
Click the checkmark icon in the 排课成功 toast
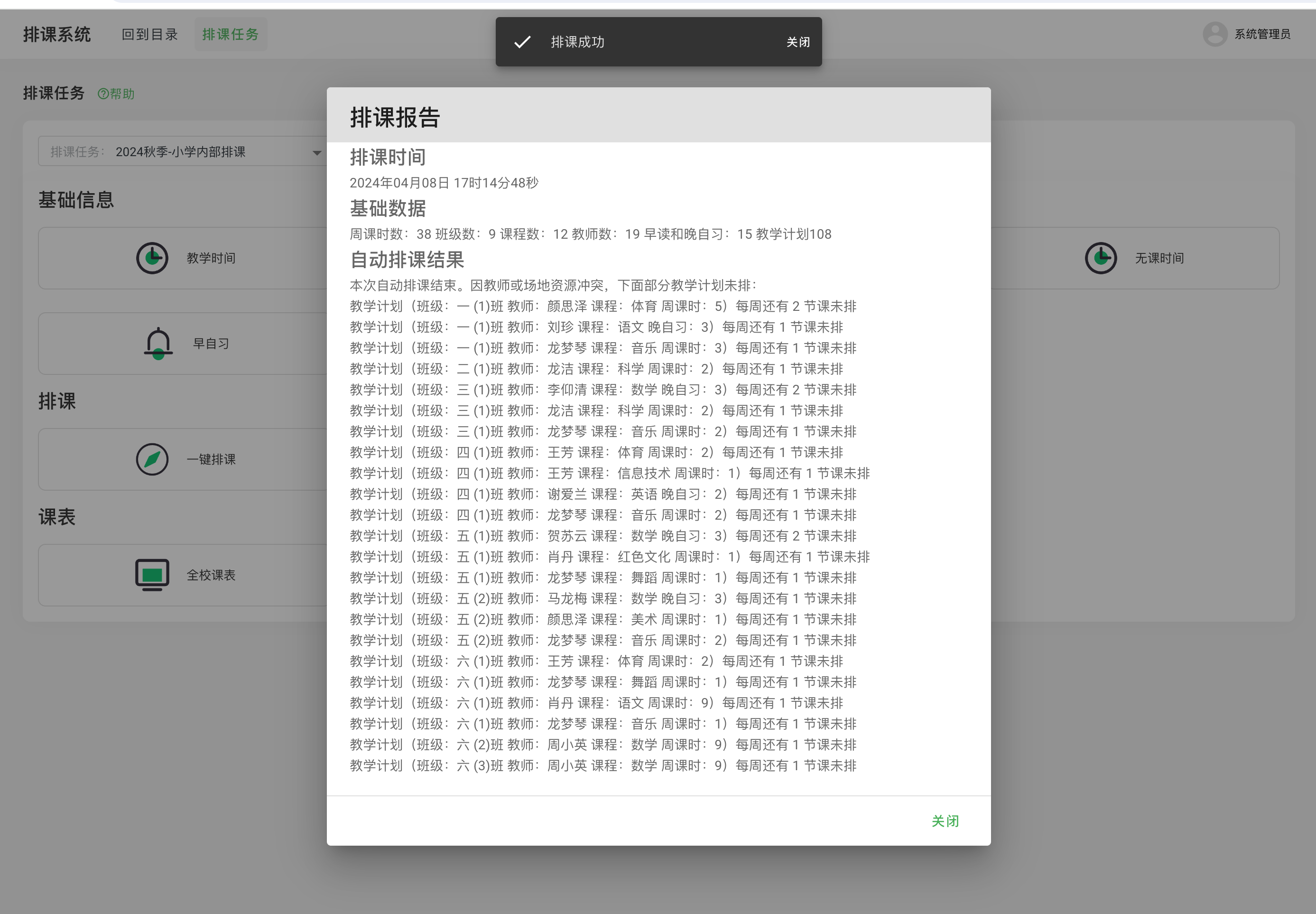[521, 41]
